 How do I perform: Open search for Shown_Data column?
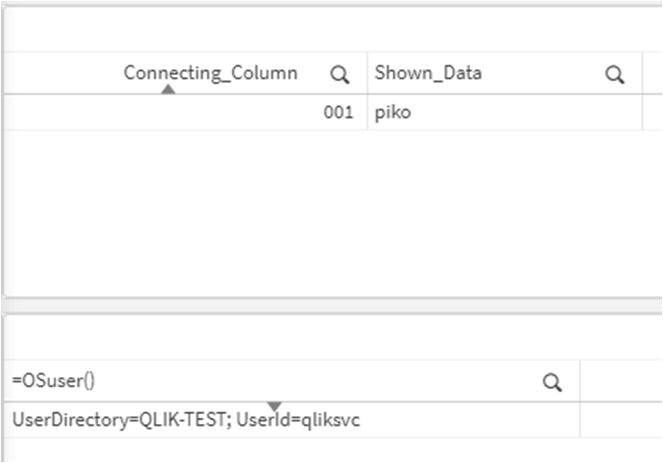pos(614,75)
